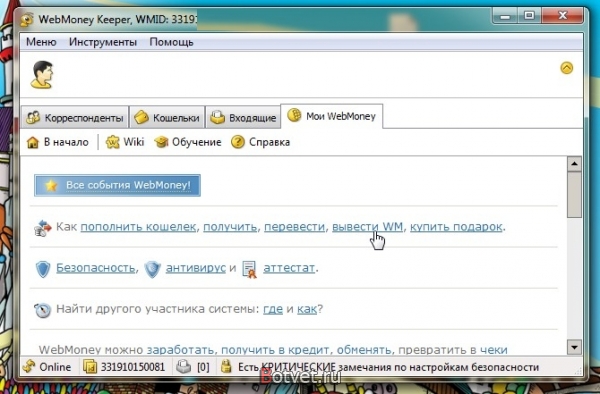
Task: Click the как link after где
Action: point(307,309)
